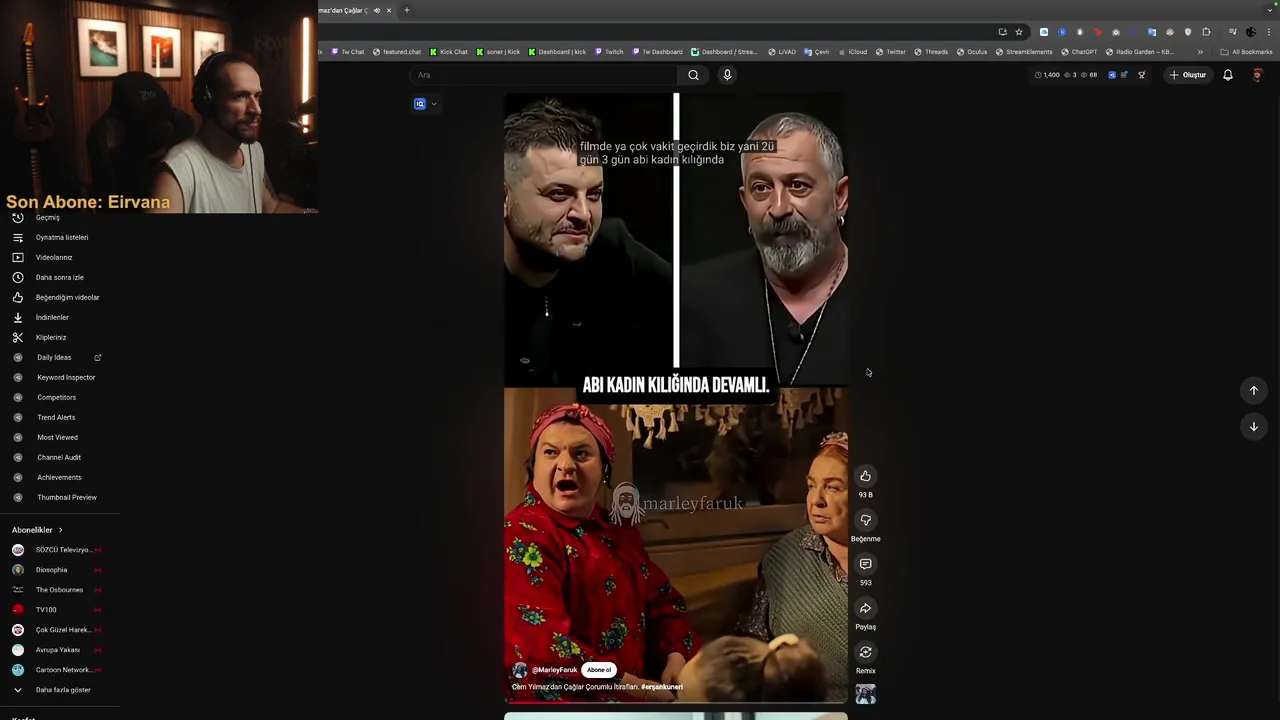Screen dimensions: 1280x720
Task: Show more bookmarks overflow chevron
Action: [x=1200, y=52]
